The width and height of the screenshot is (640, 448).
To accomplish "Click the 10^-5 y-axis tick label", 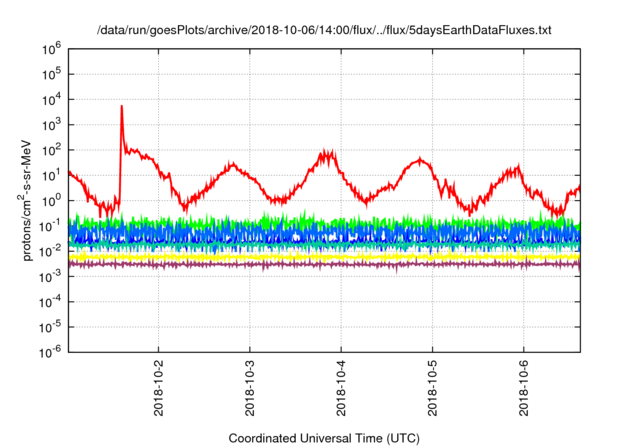I will [50, 327].
